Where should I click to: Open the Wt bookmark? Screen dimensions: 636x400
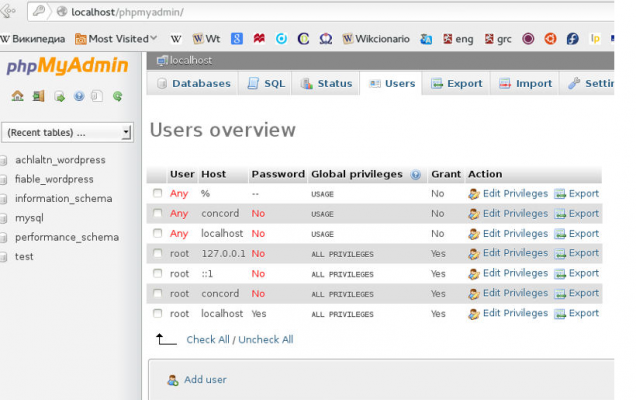pos(206,39)
